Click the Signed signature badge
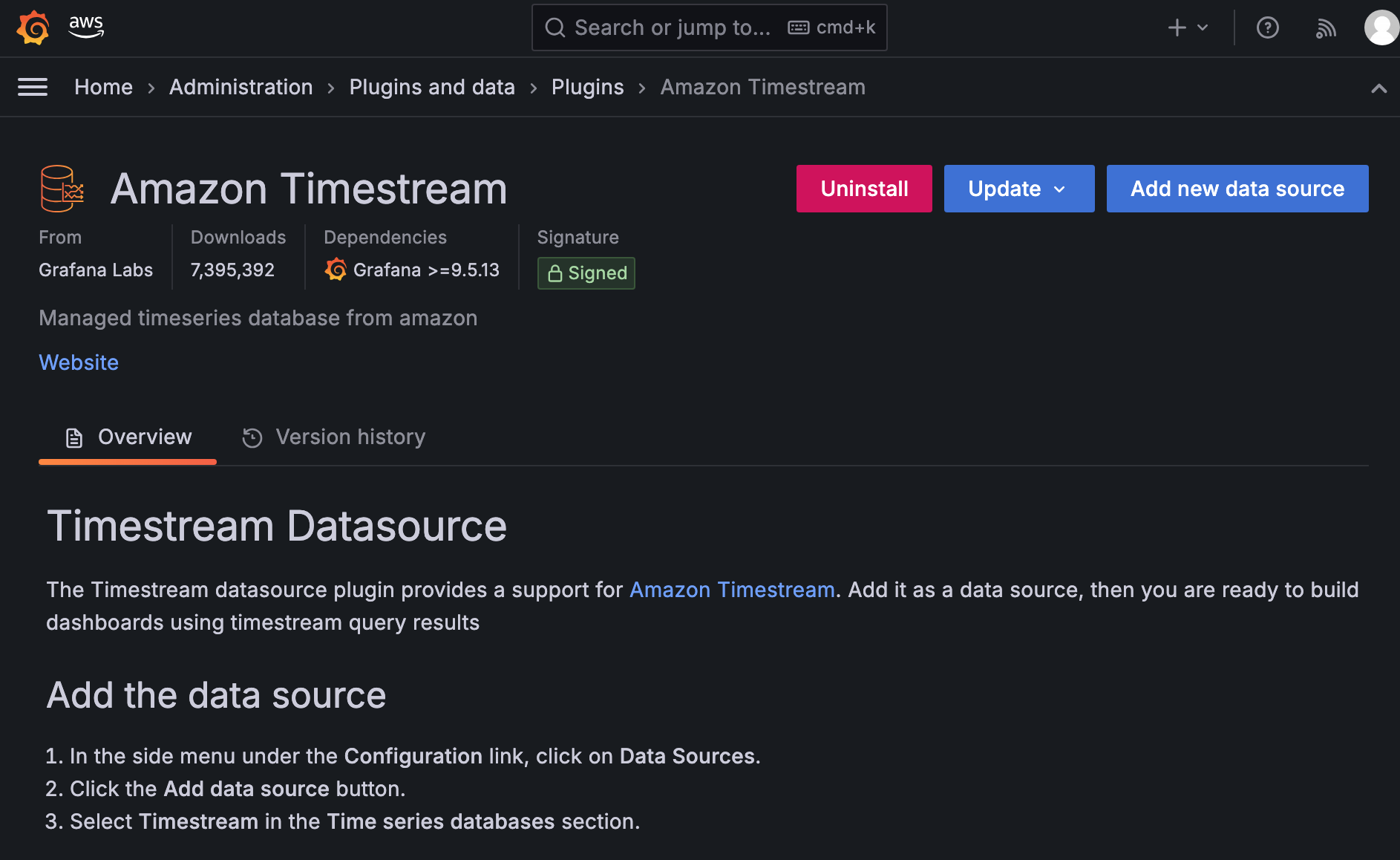Screen dimensions: 1400x860 (586, 273)
